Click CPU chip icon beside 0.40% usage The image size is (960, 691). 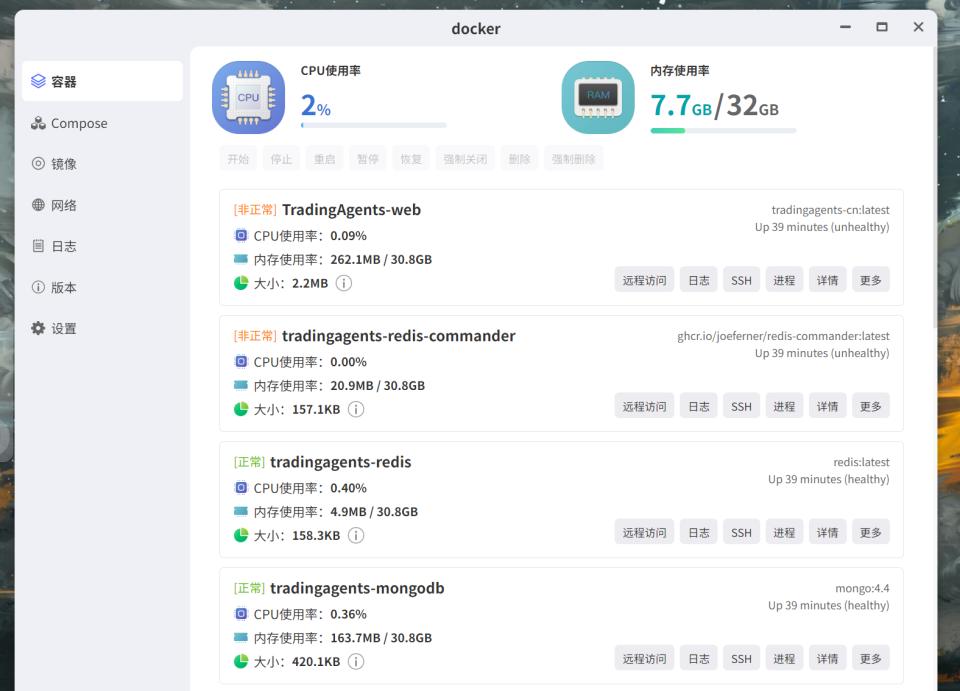[241, 487]
